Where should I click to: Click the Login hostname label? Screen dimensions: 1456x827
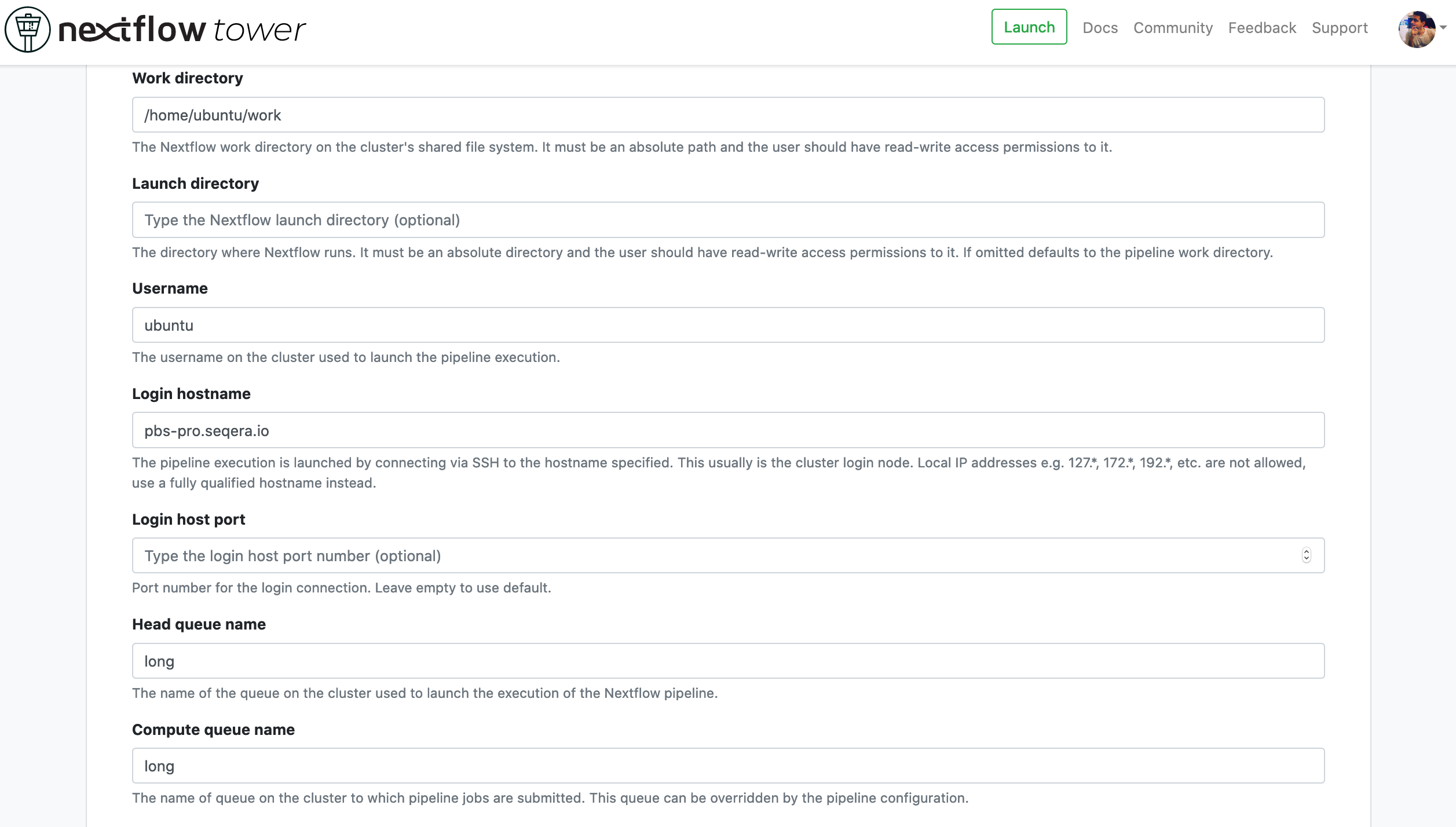point(191,394)
